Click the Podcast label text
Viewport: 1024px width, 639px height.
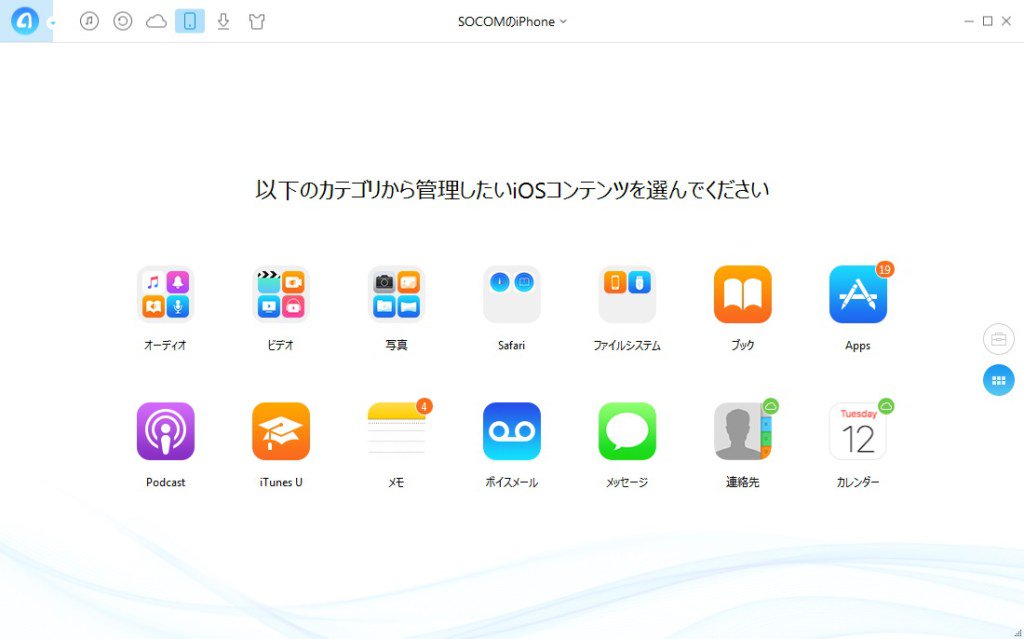point(165,482)
